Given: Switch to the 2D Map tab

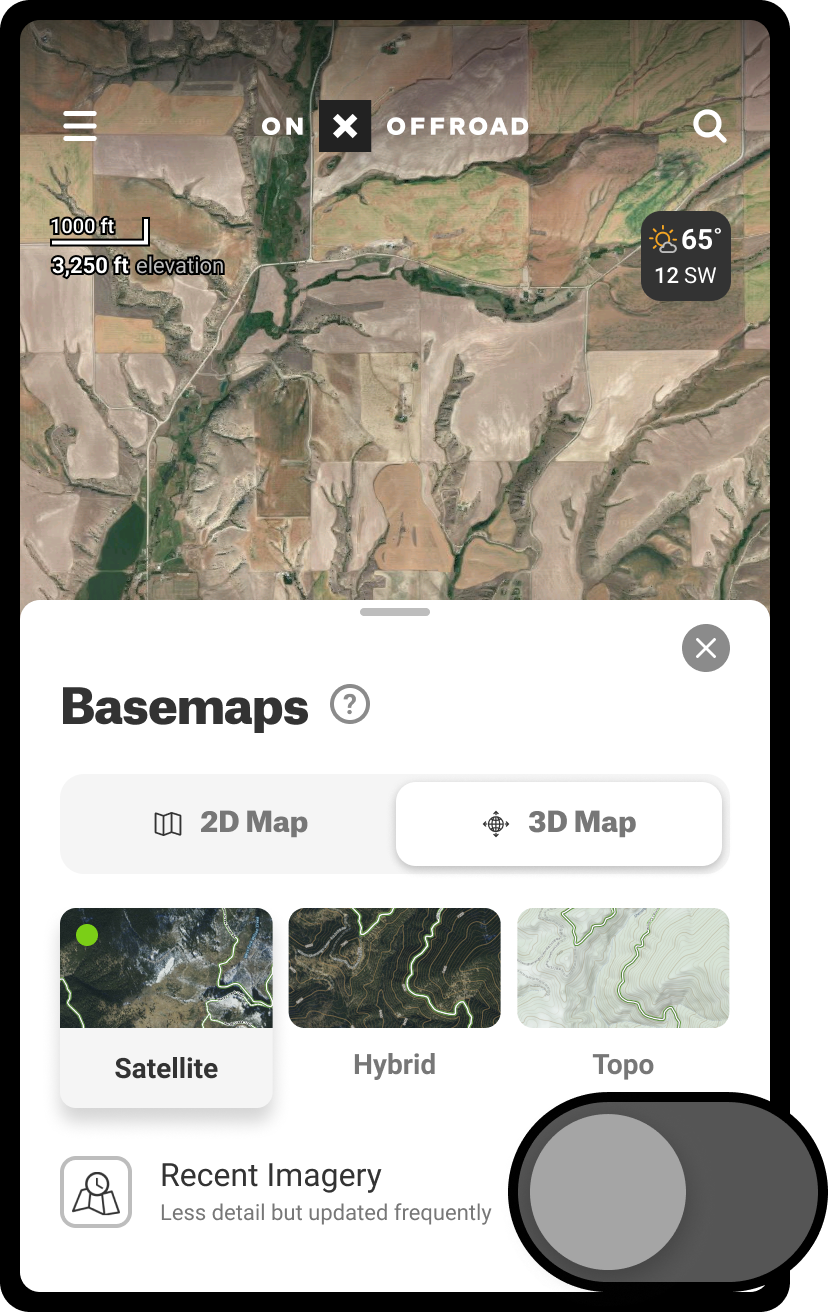Looking at the screenshot, I should coord(229,824).
